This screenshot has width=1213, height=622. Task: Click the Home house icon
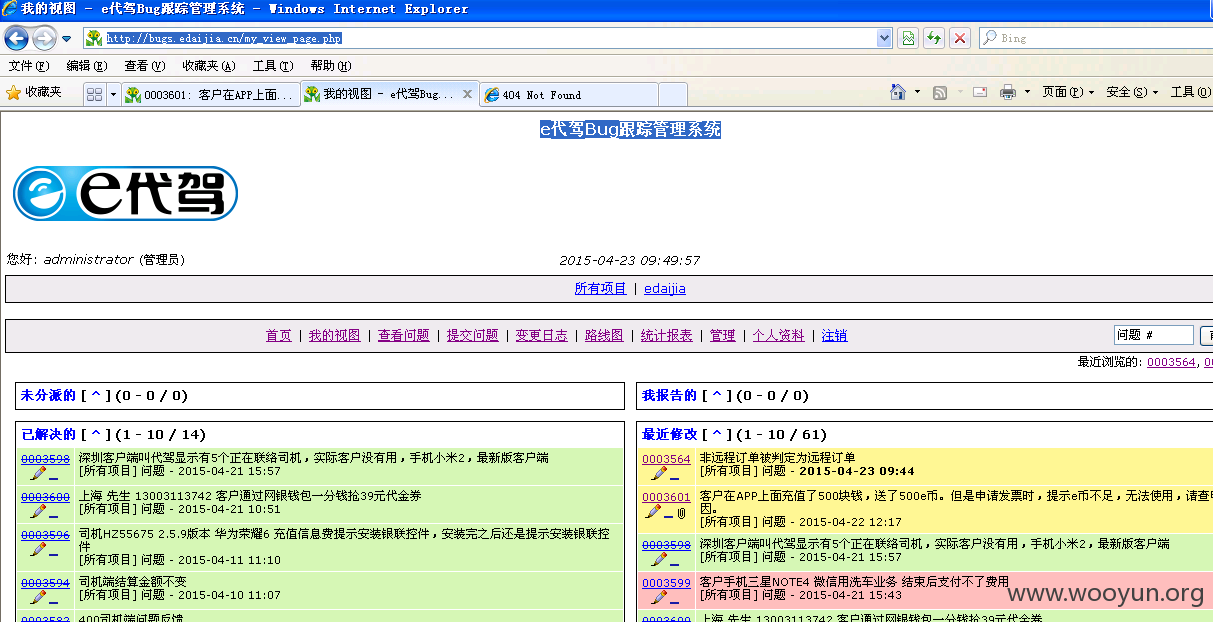pyautogui.click(x=898, y=92)
